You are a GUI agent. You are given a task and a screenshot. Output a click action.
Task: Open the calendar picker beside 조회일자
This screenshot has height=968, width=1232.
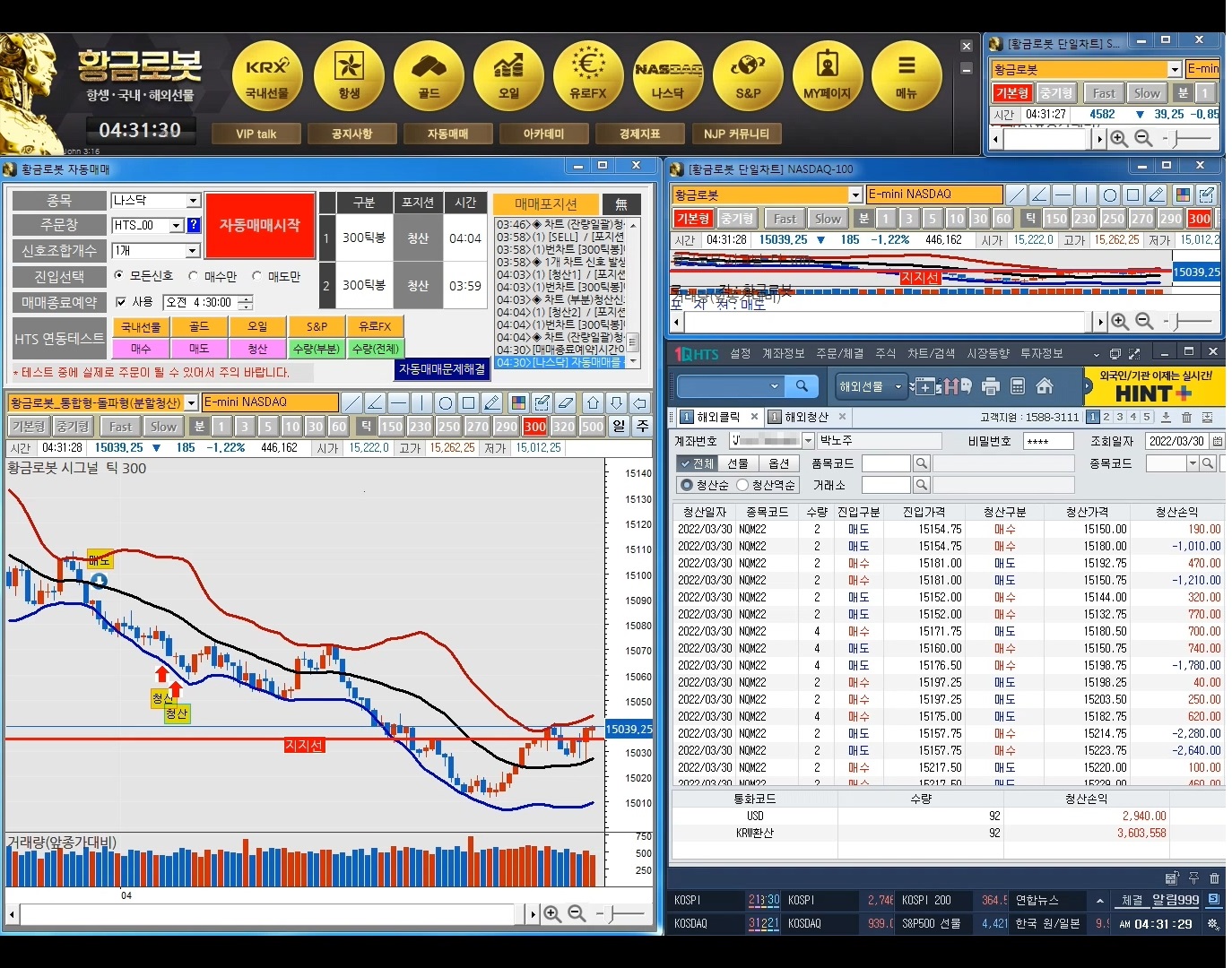[1217, 441]
